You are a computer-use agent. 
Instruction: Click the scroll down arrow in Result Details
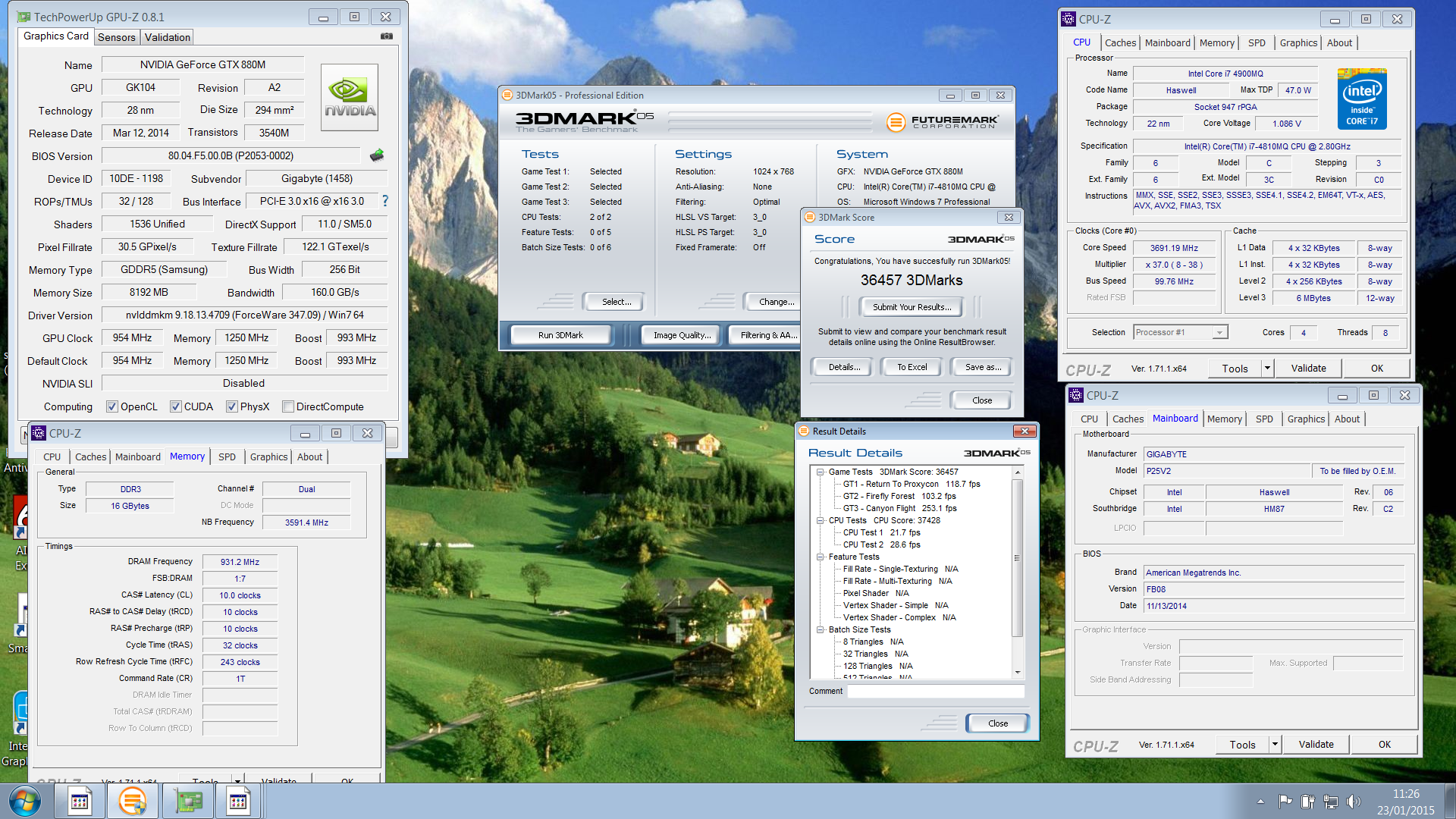1017,673
